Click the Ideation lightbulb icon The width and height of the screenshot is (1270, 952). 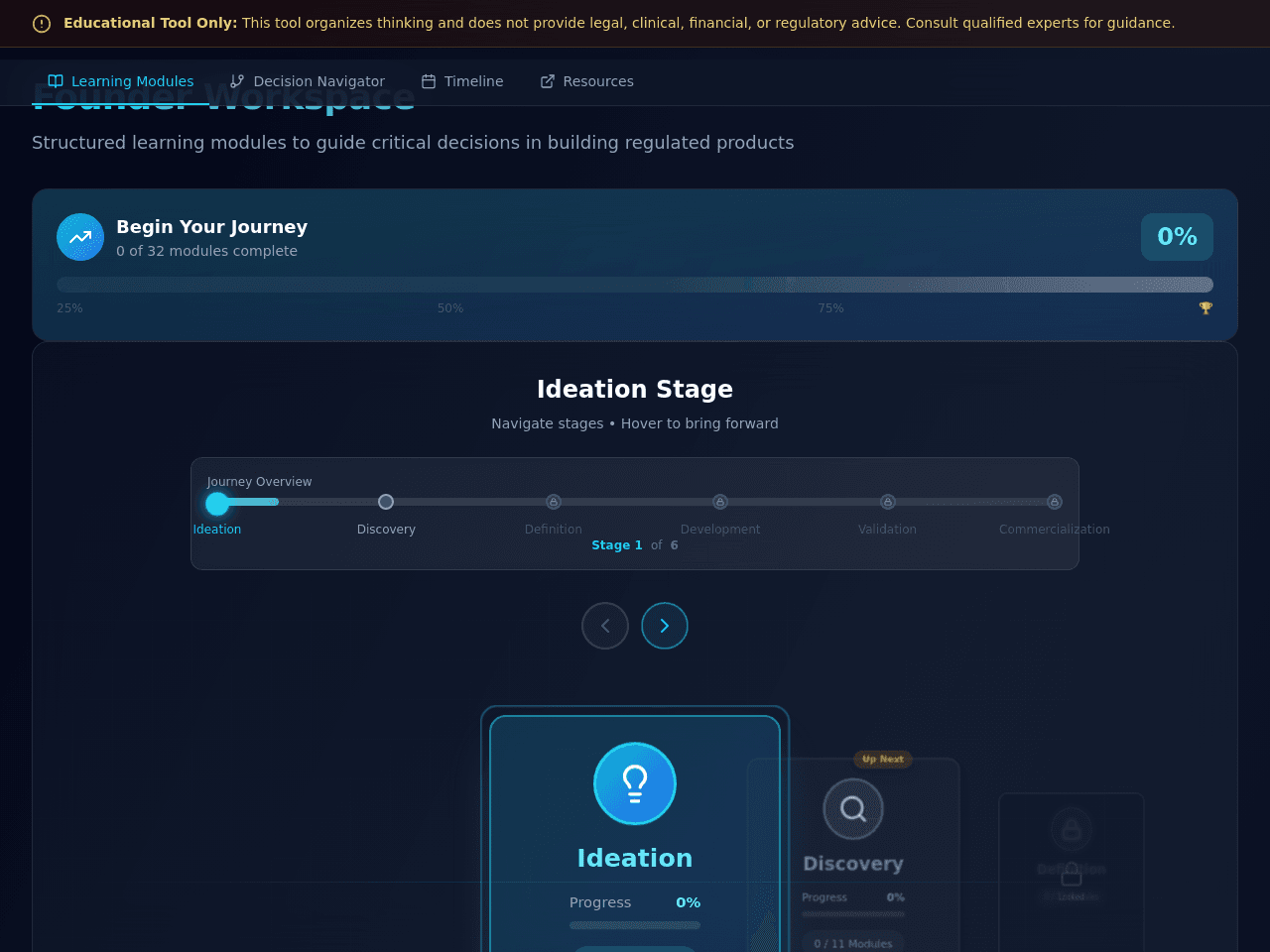(x=635, y=783)
